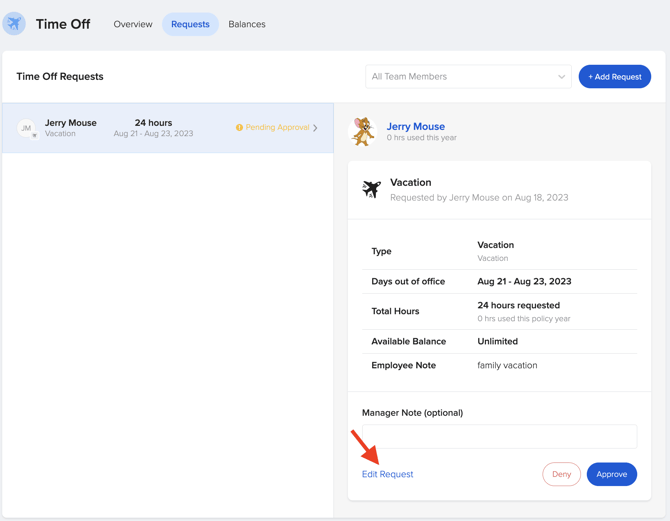Click the Time Off airplane logo icon
The image size is (670, 521).
[x=15, y=24]
